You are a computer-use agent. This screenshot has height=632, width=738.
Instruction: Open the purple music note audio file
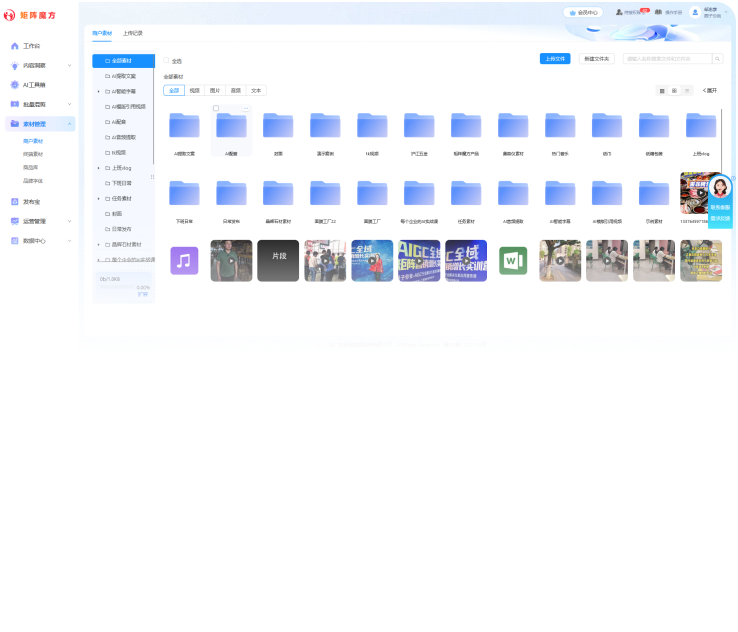click(x=184, y=261)
